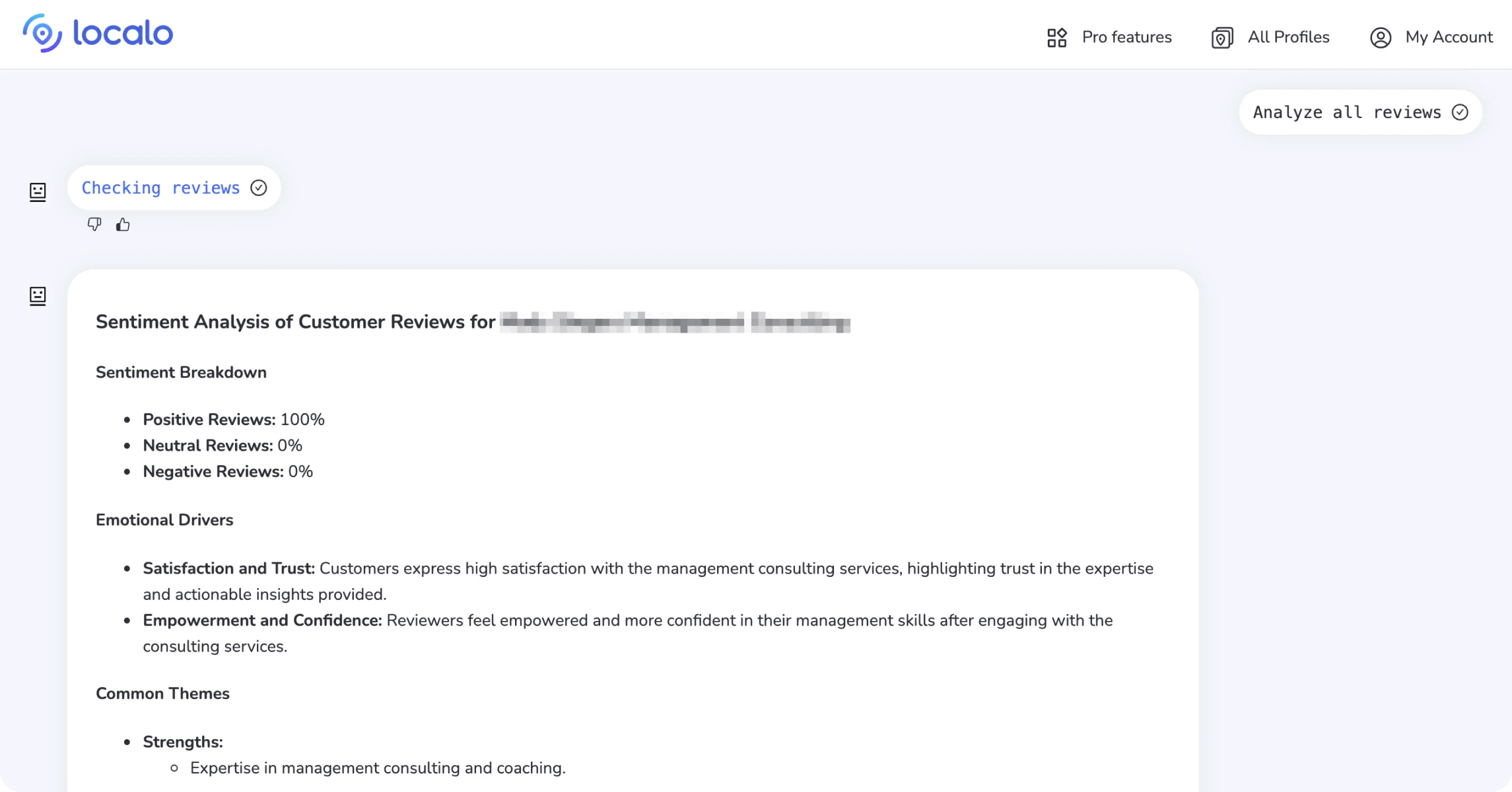Screen dimensions: 1512x792
Task: Open the Pro features menu
Action: [1126, 37]
